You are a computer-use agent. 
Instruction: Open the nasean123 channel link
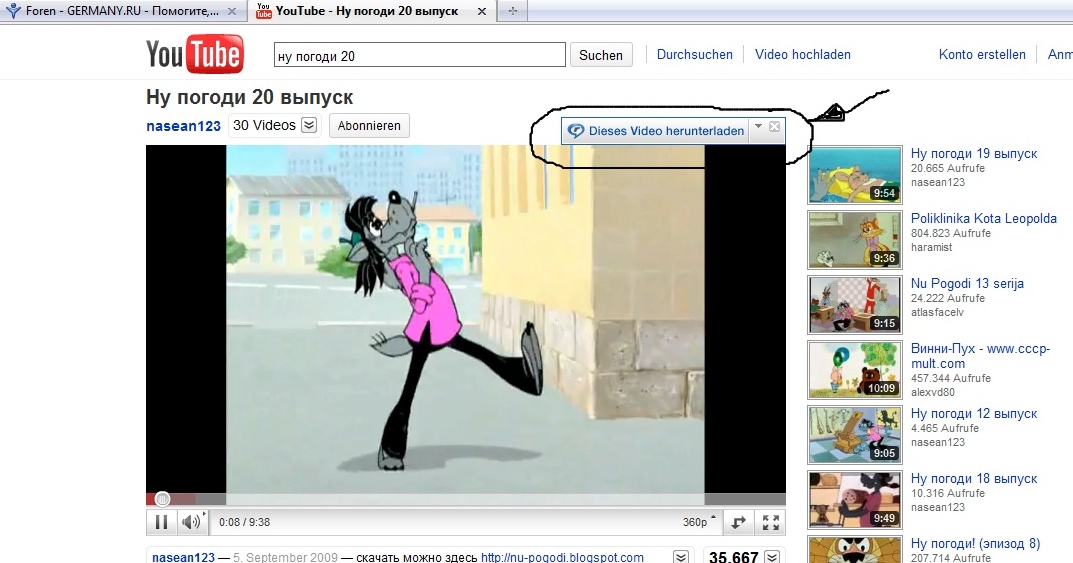183,126
